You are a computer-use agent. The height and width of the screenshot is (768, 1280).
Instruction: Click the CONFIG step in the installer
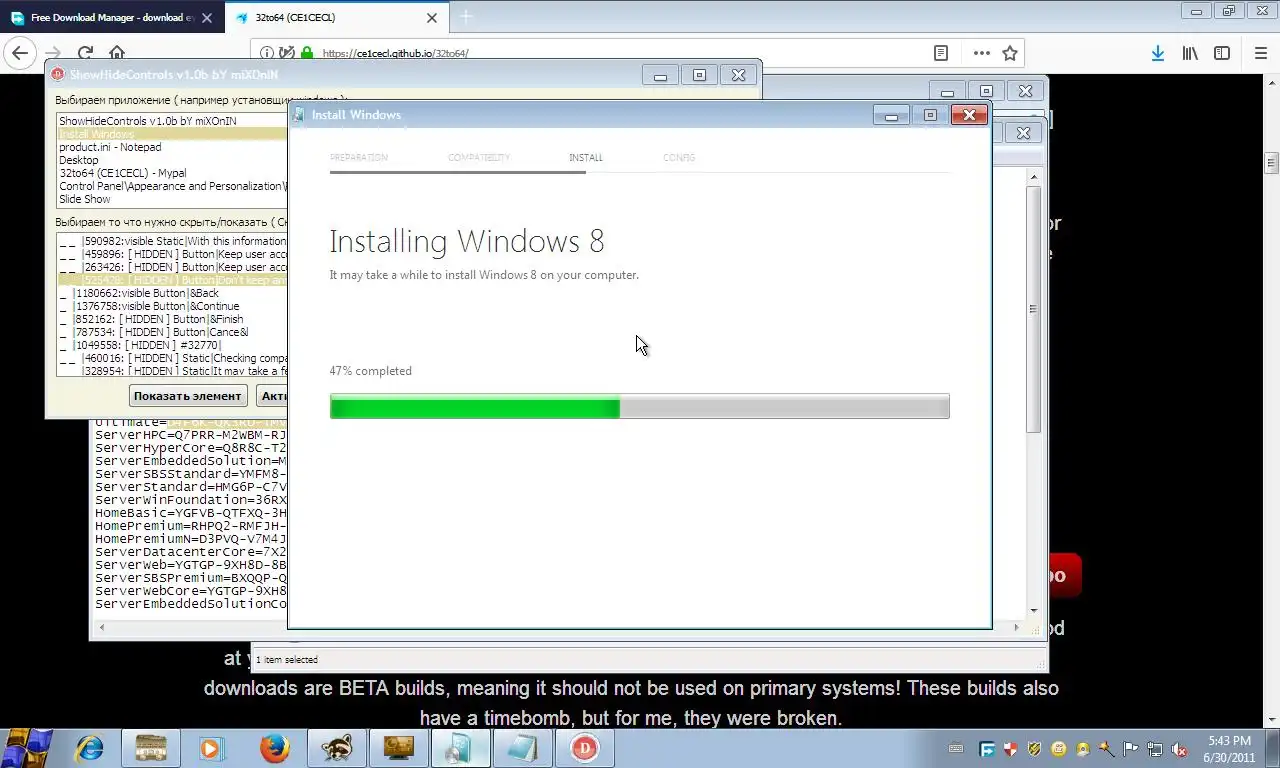[x=678, y=158]
